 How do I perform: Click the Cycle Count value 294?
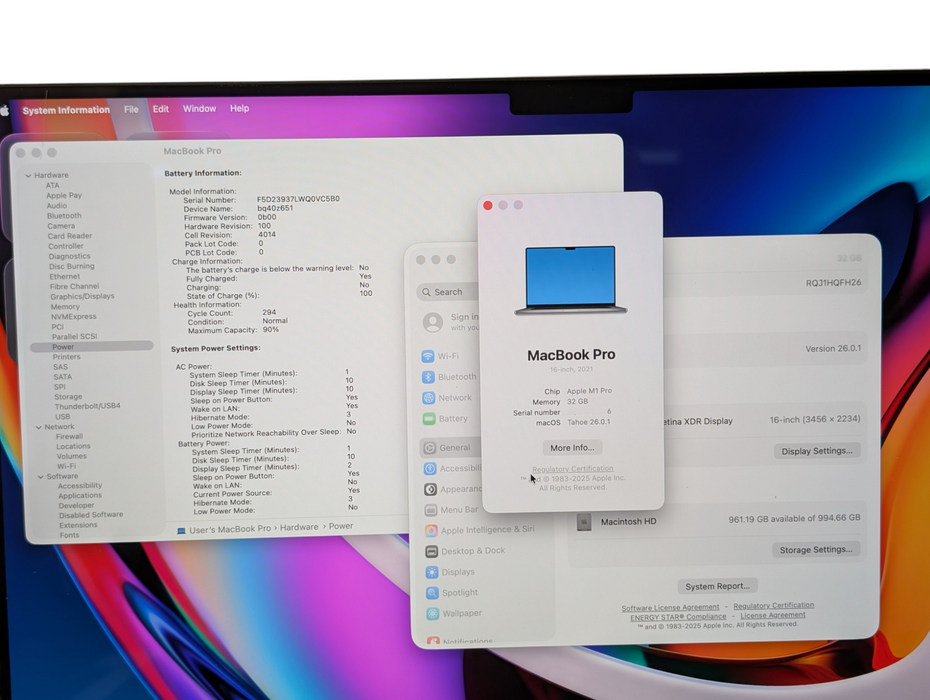(269, 312)
